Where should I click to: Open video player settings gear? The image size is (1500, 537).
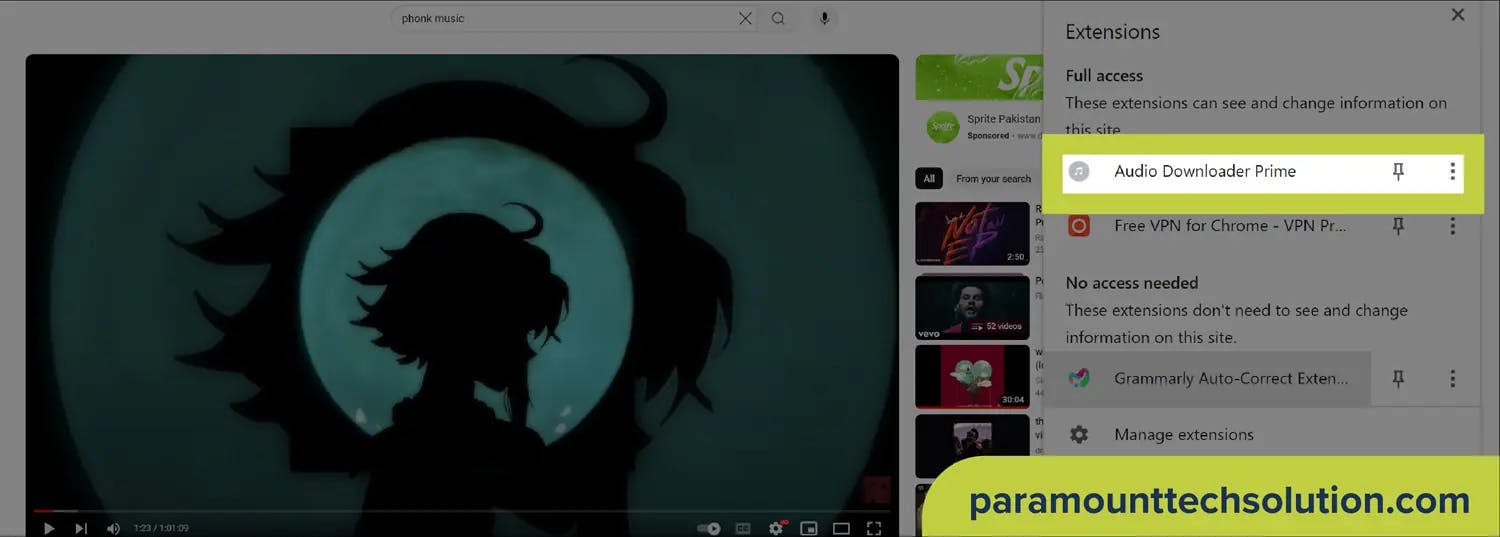pyautogui.click(x=776, y=528)
